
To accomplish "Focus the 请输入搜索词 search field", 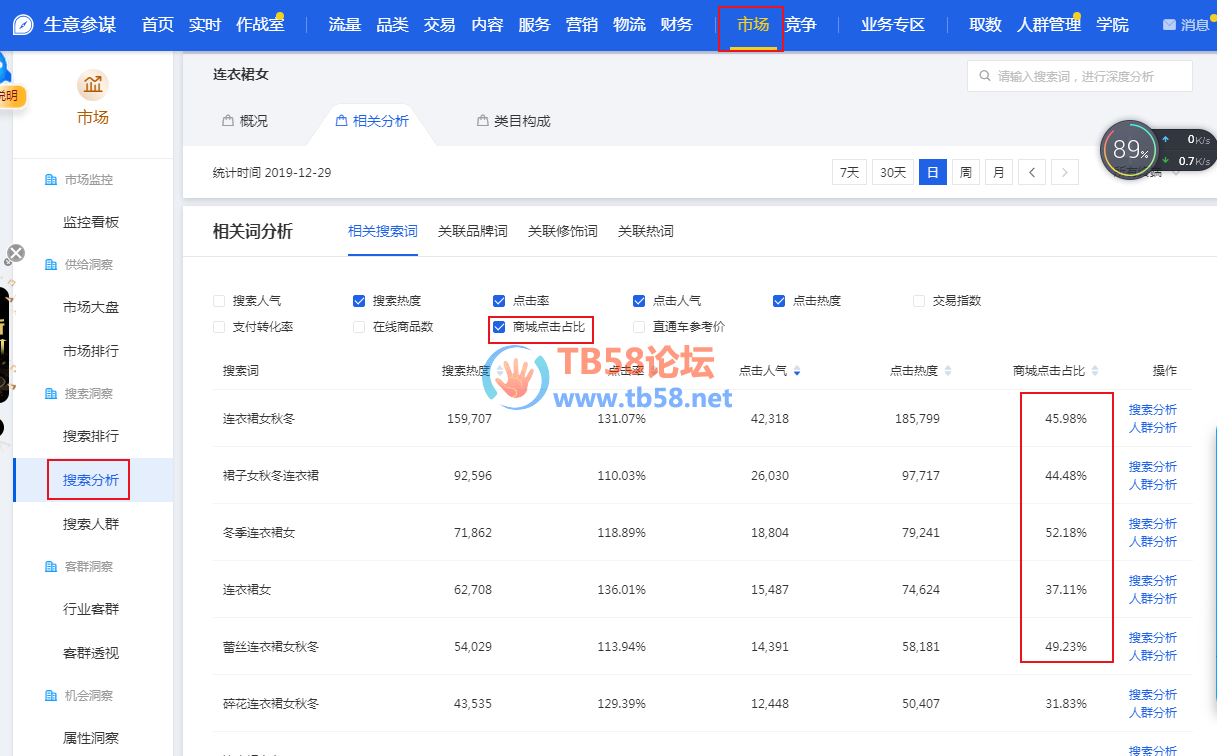I will pyautogui.click(x=1080, y=76).
